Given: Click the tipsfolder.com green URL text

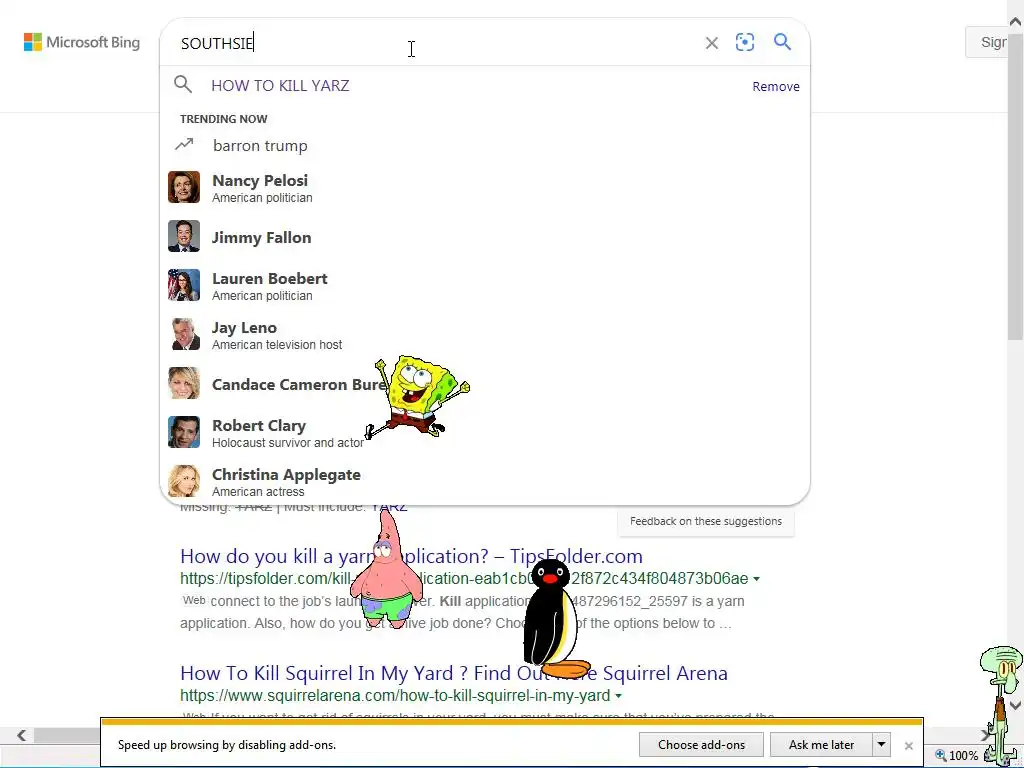Looking at the screenshot, I should pos(464,579).
